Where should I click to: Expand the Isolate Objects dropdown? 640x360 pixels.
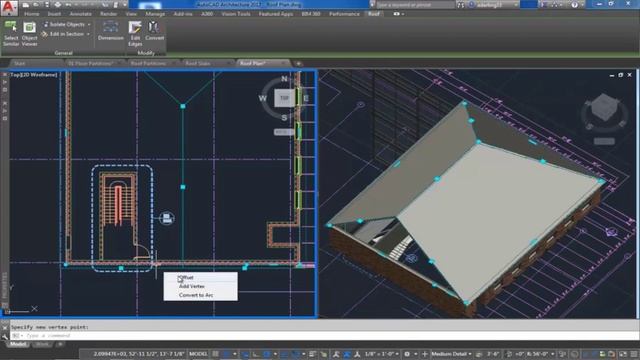(89, 24)
